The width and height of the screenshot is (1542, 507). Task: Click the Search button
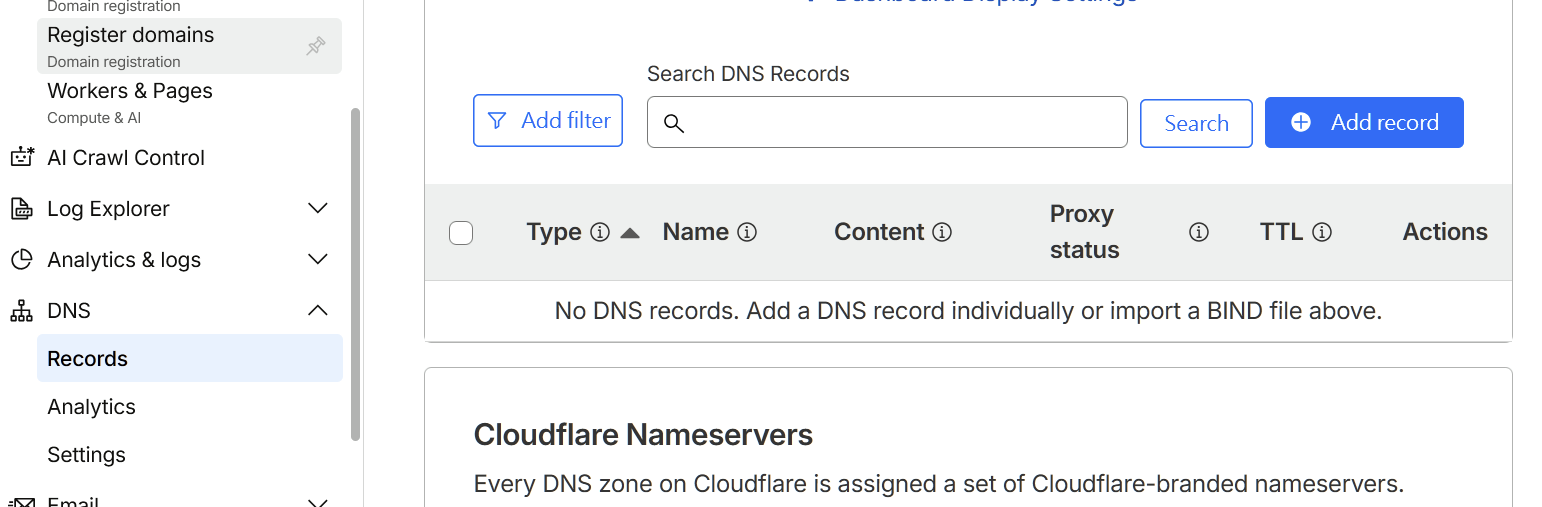coord(1196,123)
